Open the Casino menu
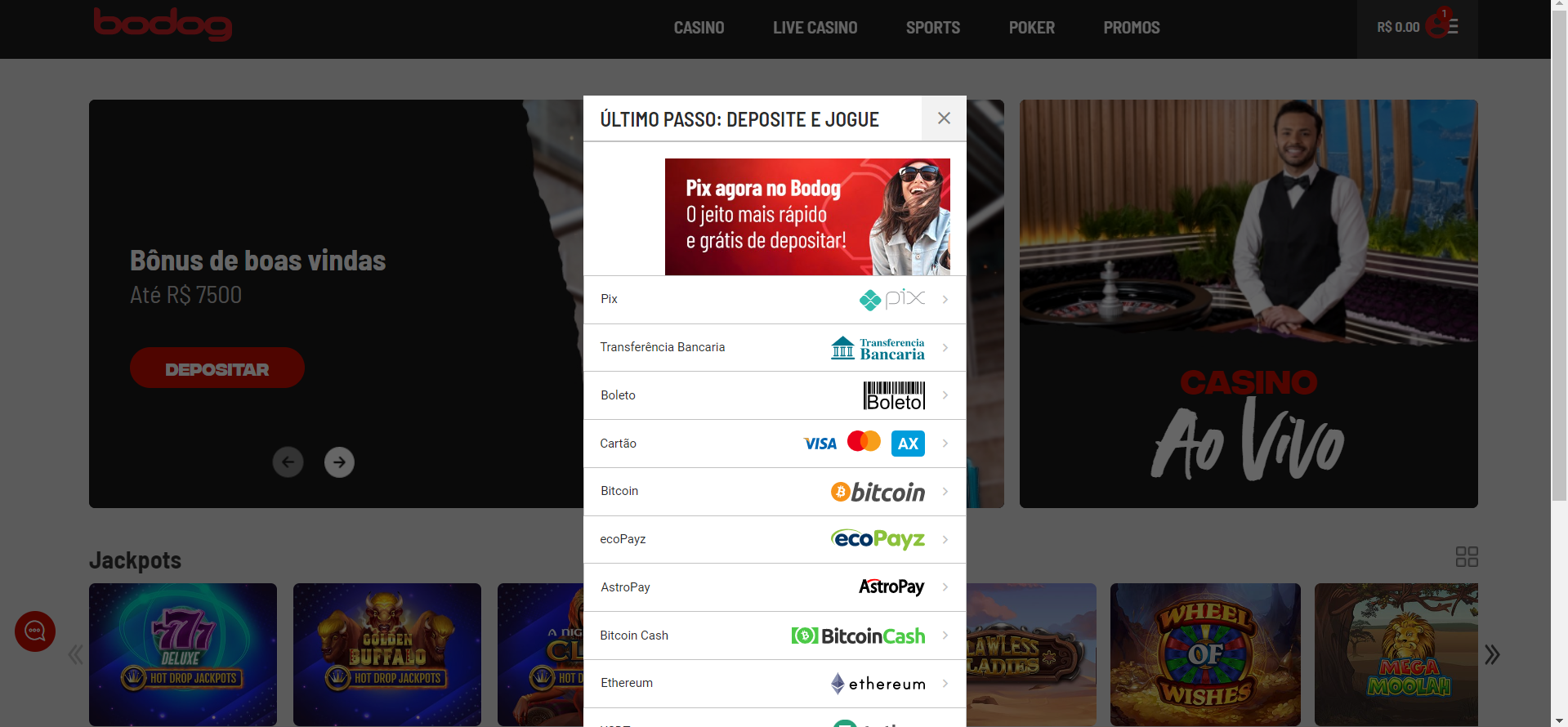Screen dimensions: 1568x727 (699, 28)
